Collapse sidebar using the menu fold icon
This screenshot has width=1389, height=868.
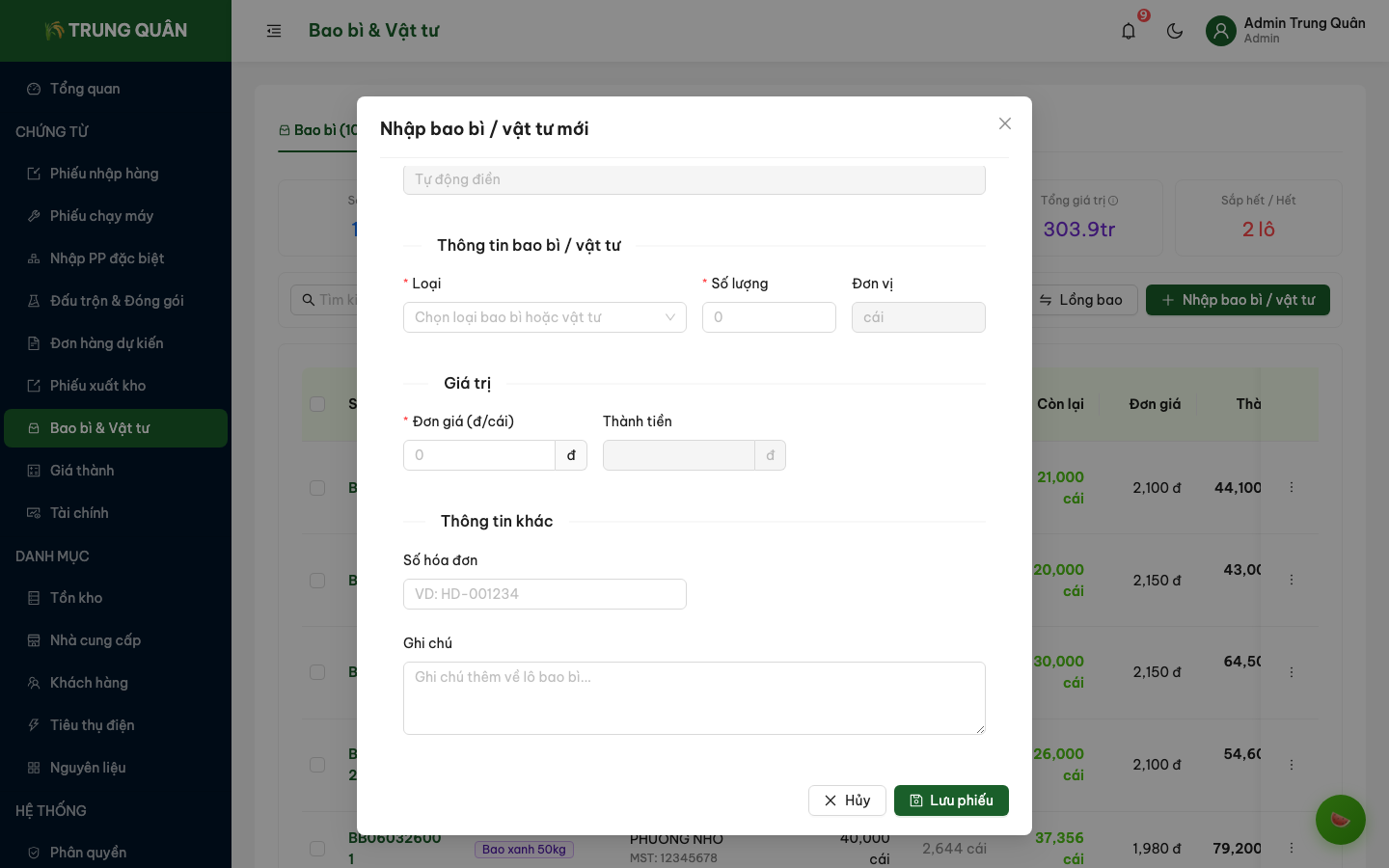(x=274, y=31)
